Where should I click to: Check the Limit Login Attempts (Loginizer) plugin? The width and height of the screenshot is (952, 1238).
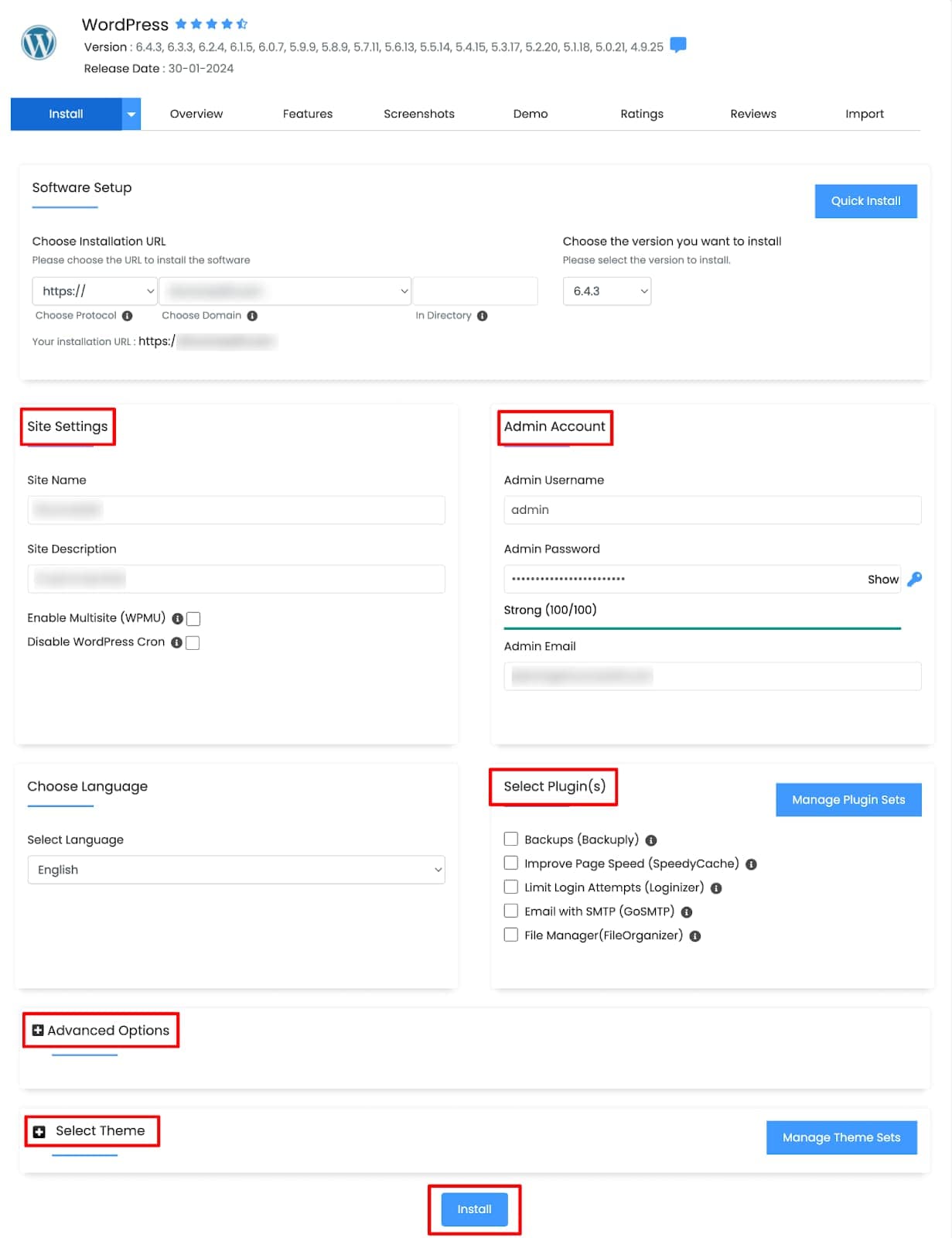click(x=510, y=887)
